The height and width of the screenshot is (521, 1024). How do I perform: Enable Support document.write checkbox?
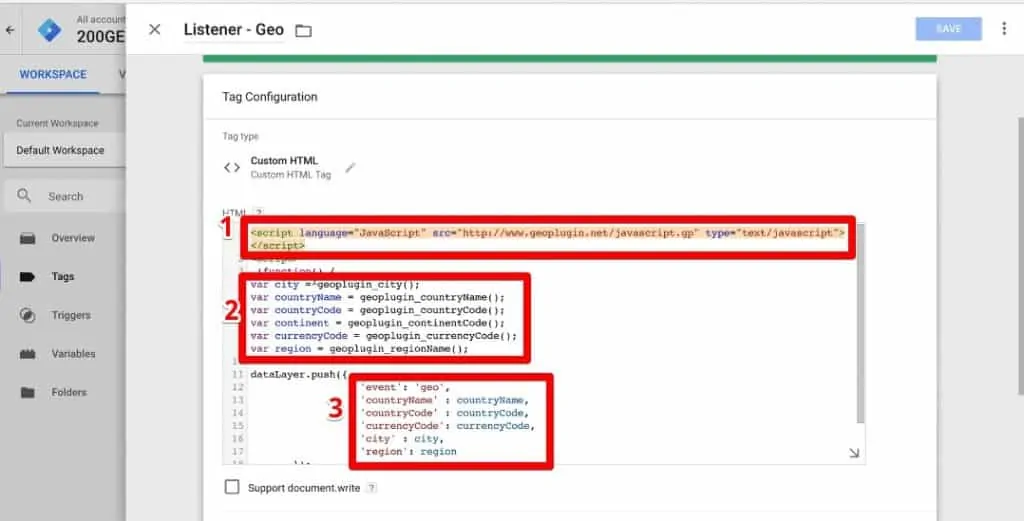(232, 487)
